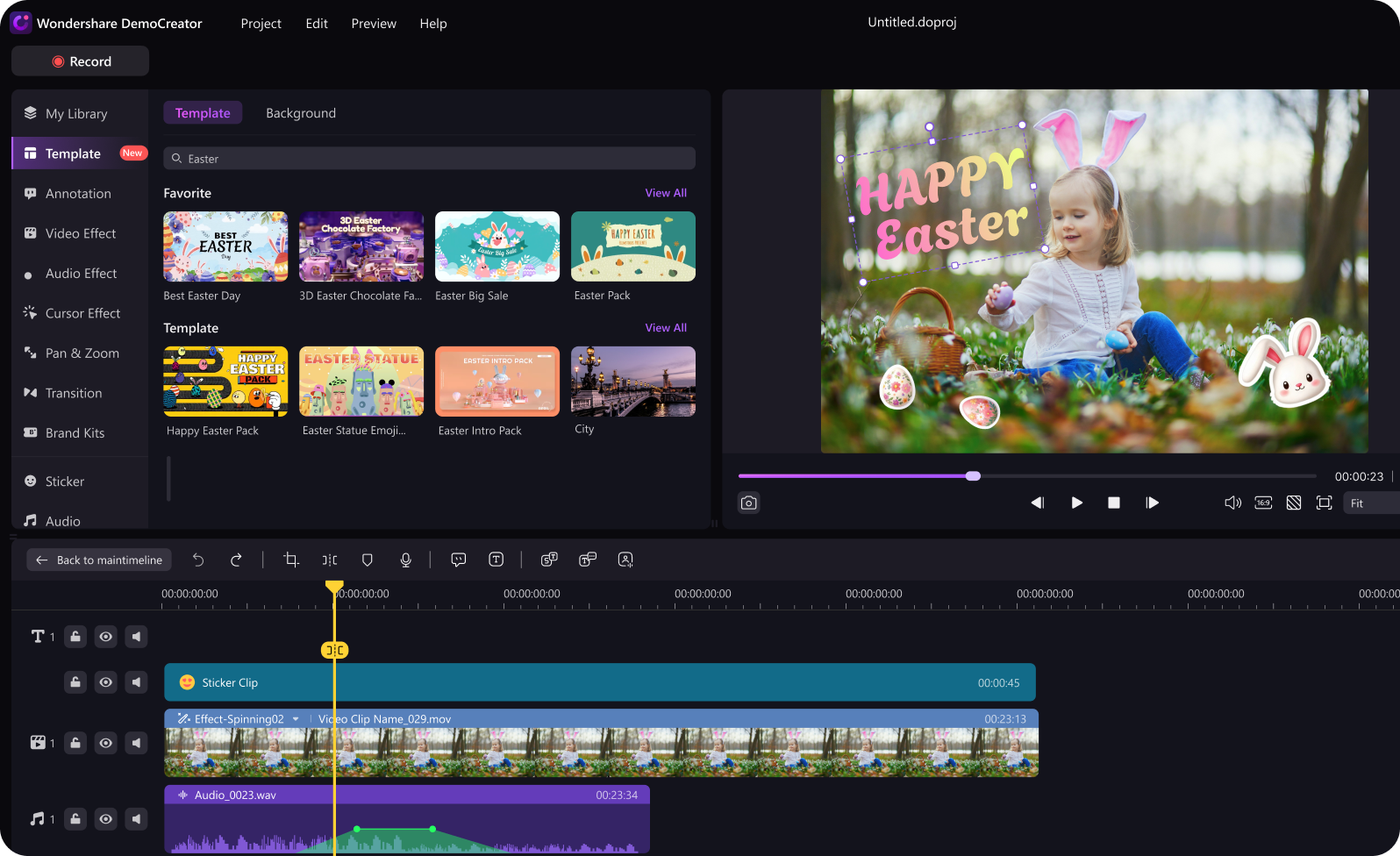1400x856 pixels.
Task: Click the yellow split badge on the playhead
Action: coord(334,650)
